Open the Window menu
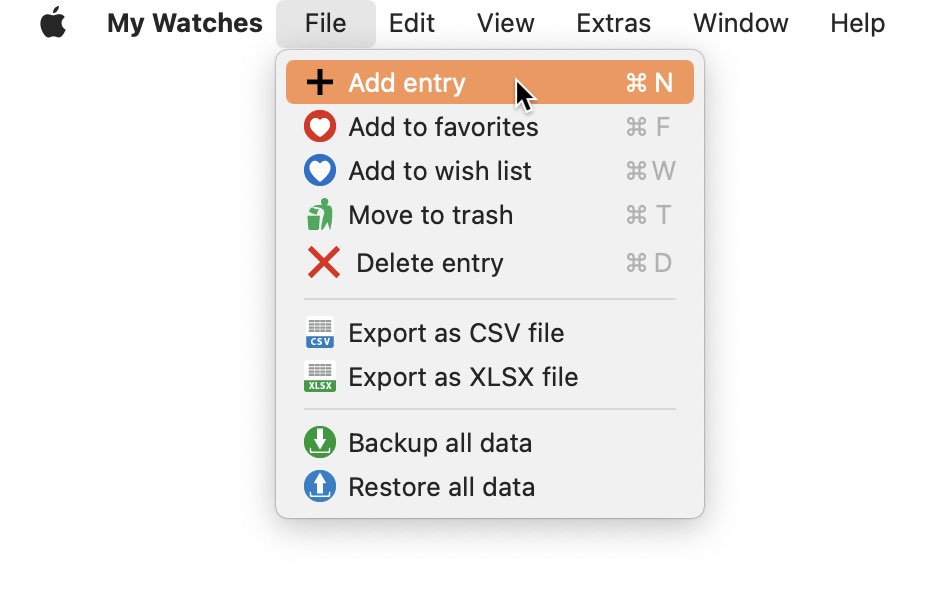Image resolution: width=925 pixels, height=595 pixels. point(740,24)
